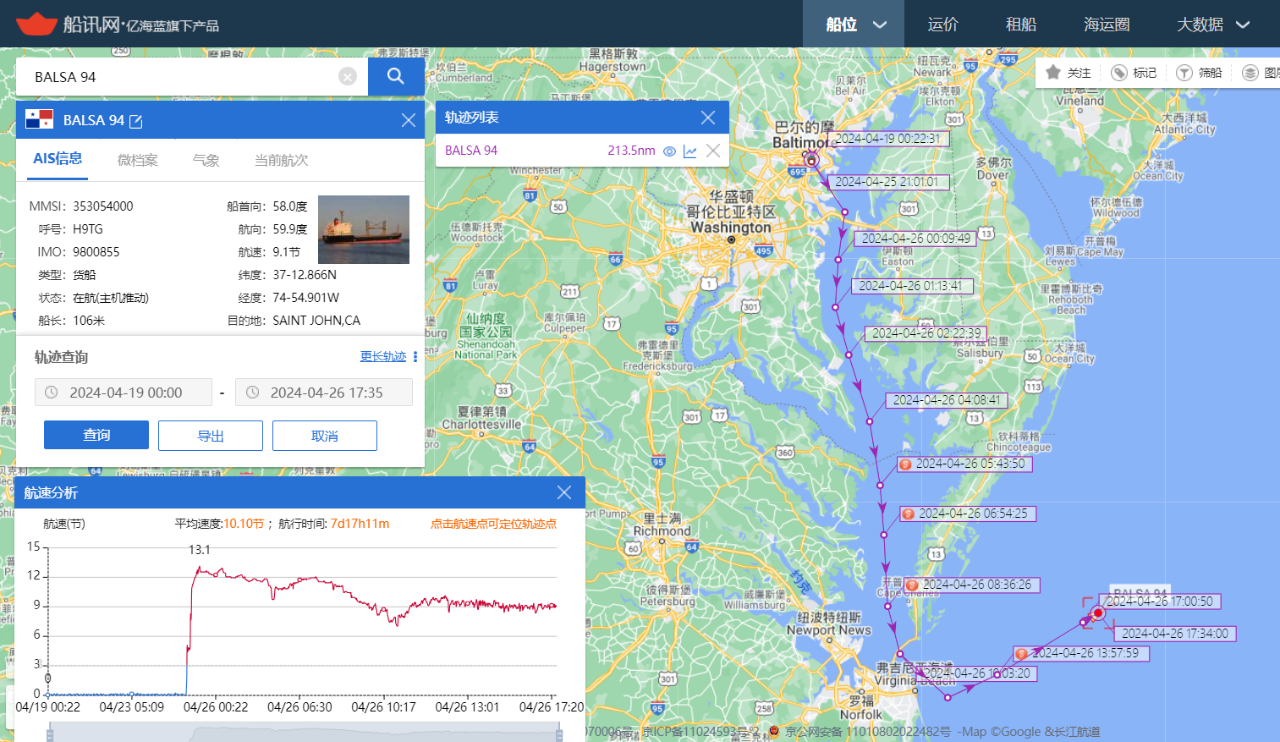This screenshot has height=742, width=1280.
Task: Open edit icon next to BALSA 94 title
Action: coord(136,121)
